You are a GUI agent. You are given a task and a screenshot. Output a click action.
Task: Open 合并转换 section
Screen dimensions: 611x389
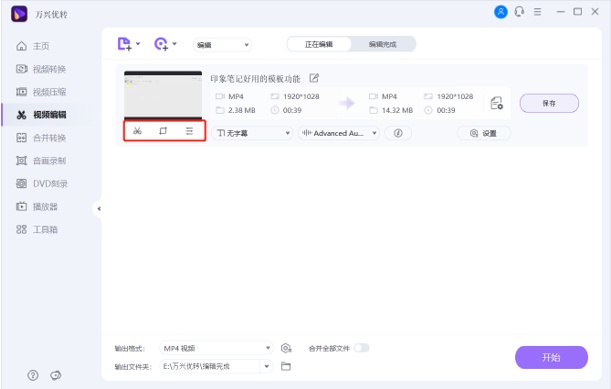41,138
